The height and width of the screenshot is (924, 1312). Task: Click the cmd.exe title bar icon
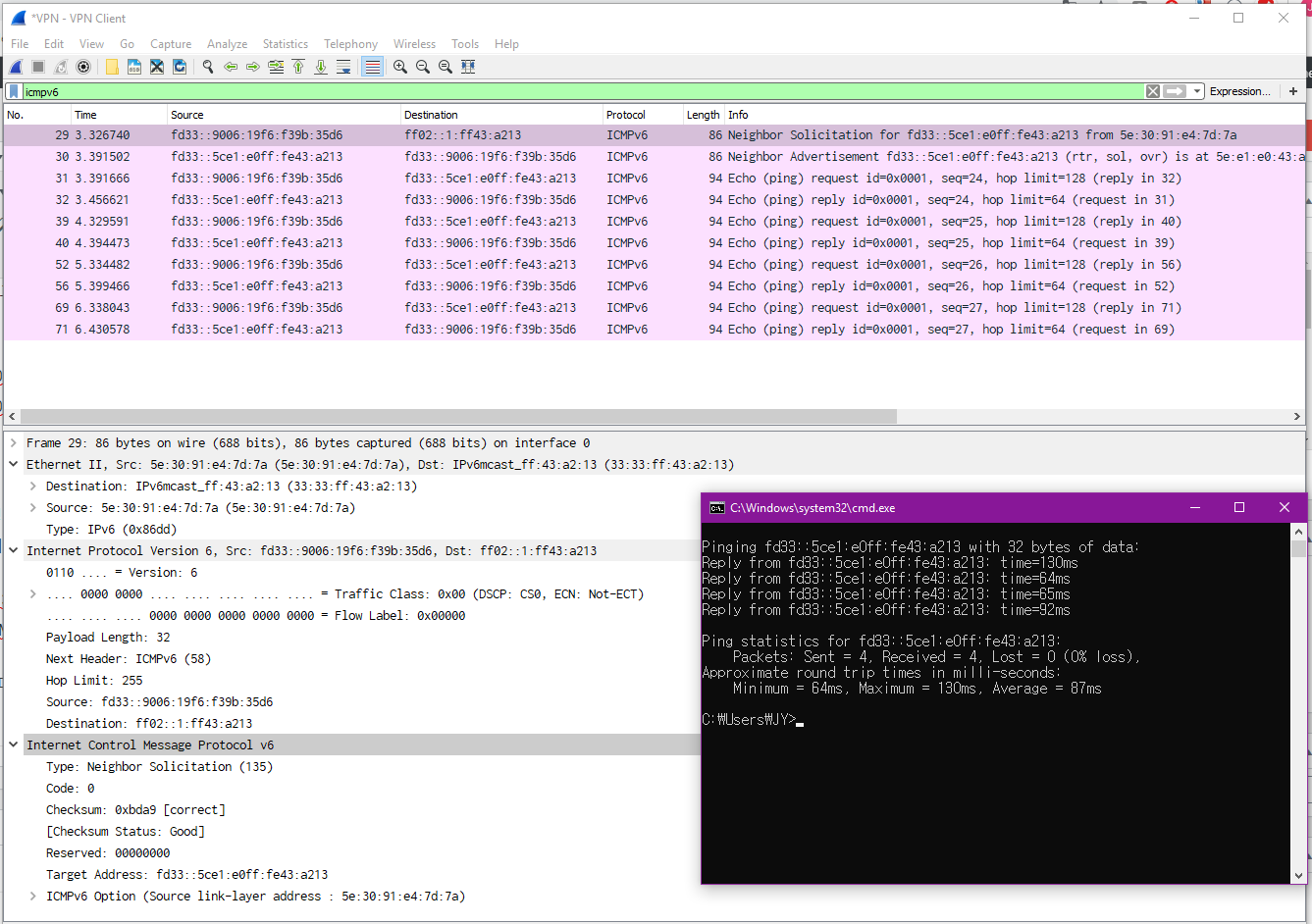click(717, 508)
